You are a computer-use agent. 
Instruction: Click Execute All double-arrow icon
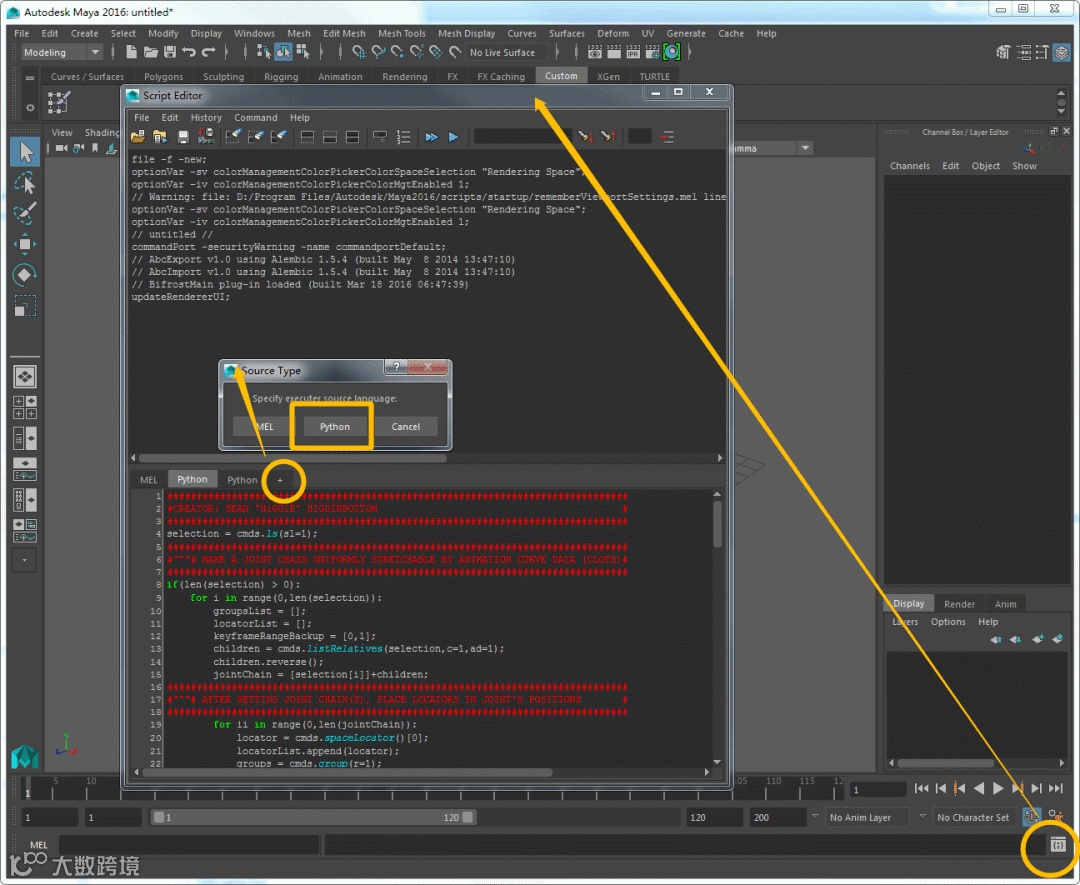pos(431,137)
